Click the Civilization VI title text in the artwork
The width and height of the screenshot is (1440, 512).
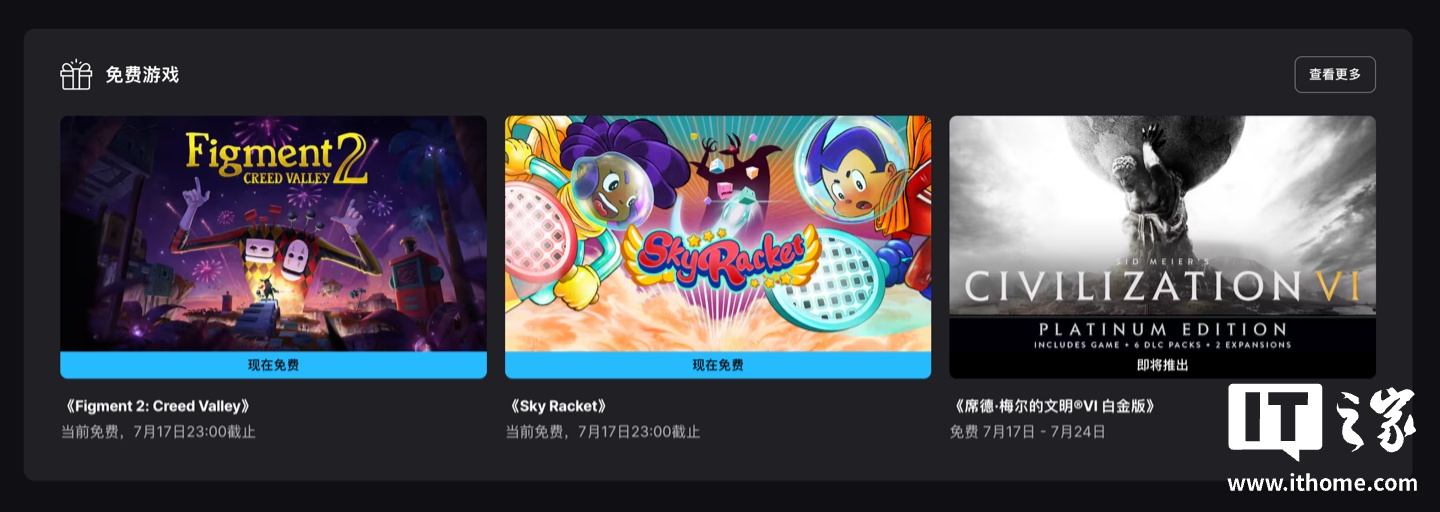(1162, 287)
